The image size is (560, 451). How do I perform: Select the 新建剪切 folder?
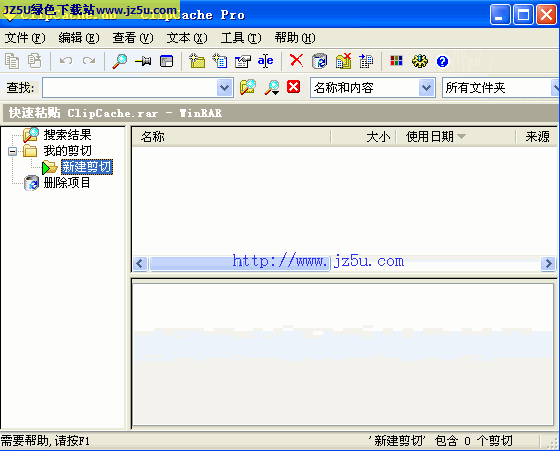coord(87,167)
